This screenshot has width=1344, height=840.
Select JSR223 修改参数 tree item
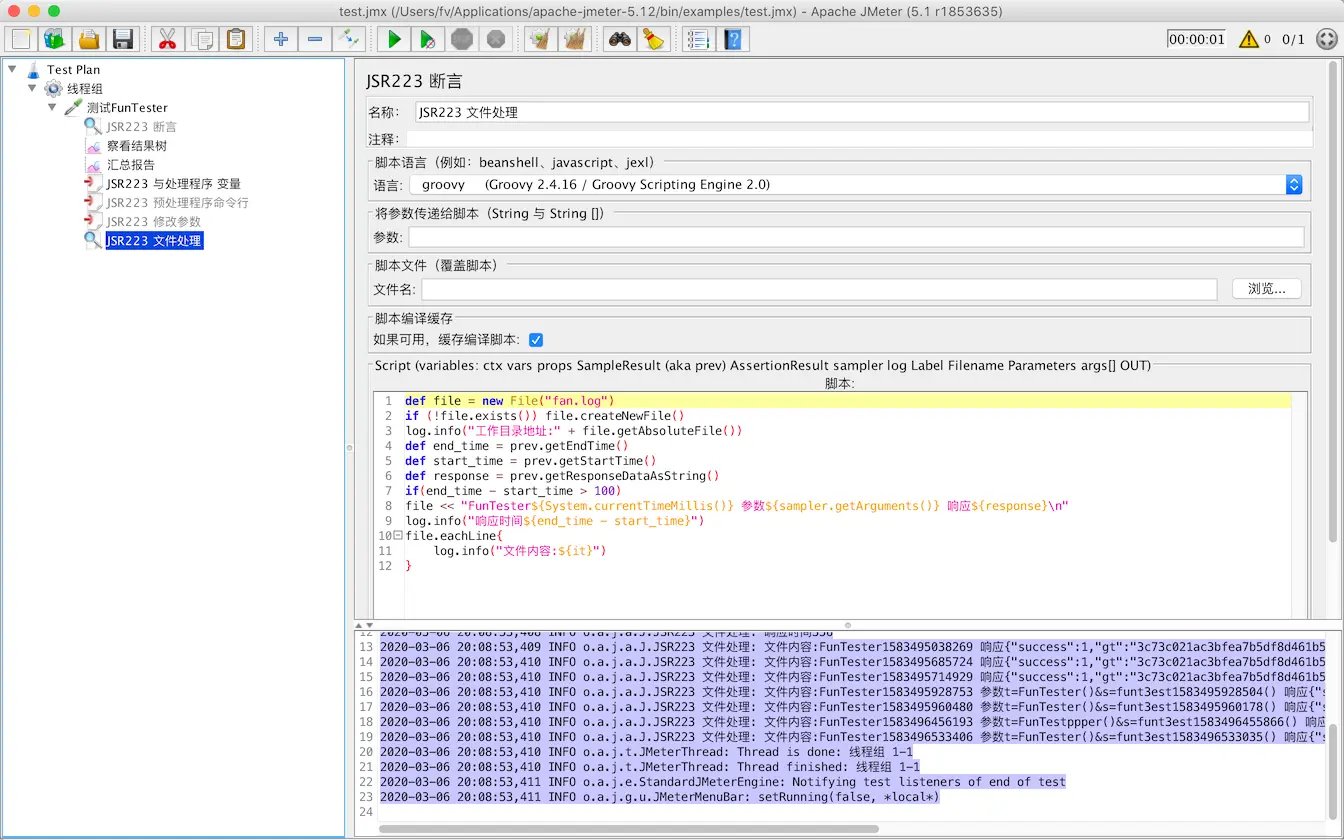click(x=153, y=222)
